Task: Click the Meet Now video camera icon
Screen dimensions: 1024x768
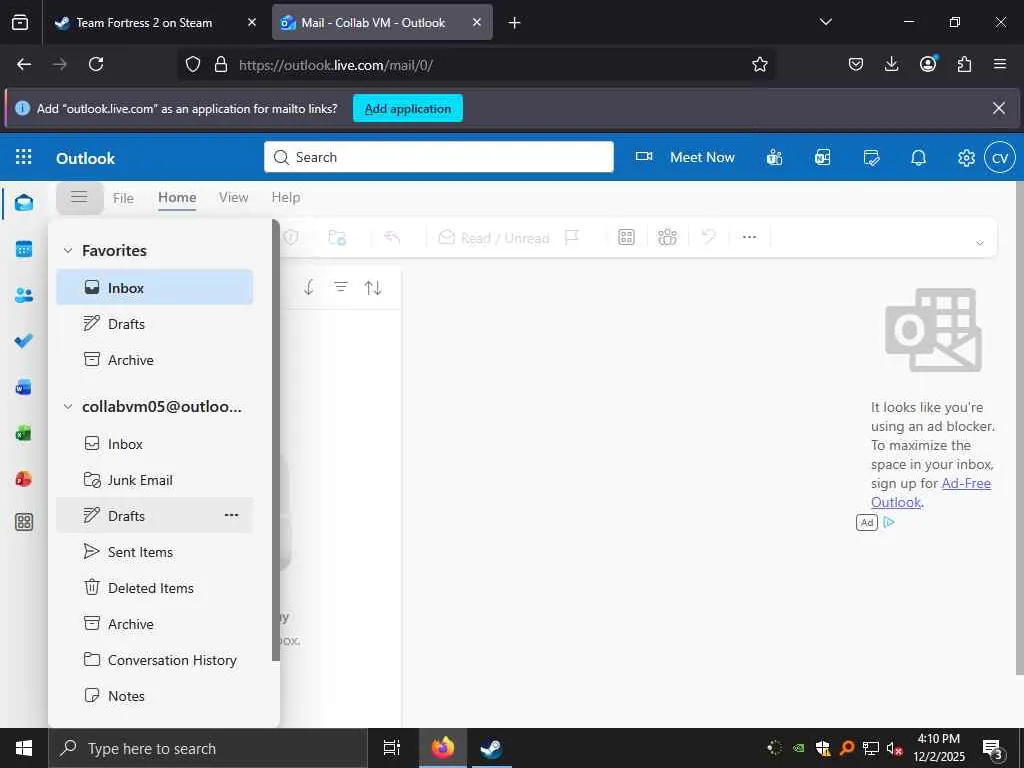Action: [644, 157]
